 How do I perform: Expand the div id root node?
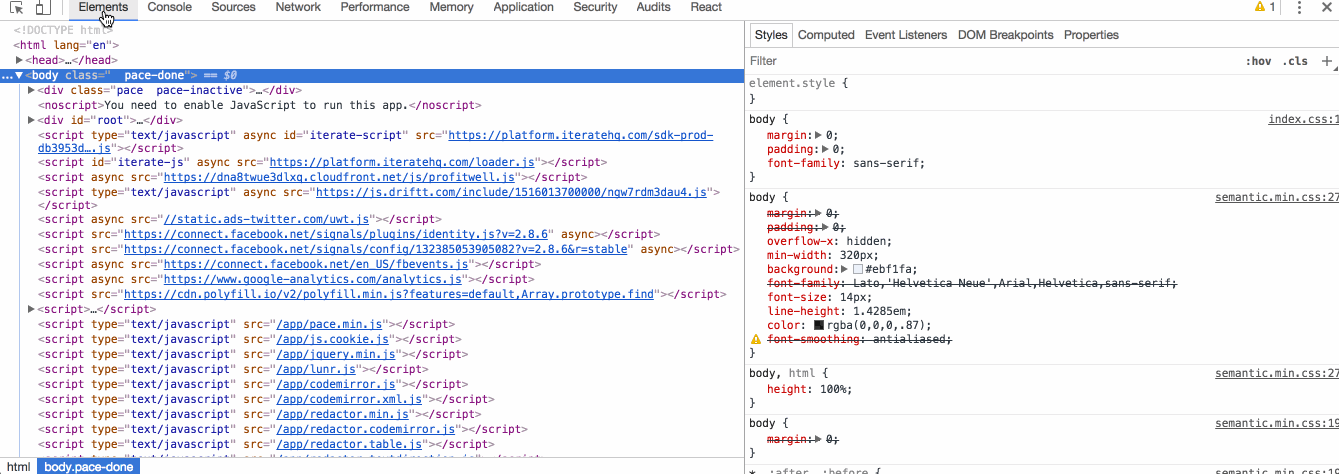(32, 120)
